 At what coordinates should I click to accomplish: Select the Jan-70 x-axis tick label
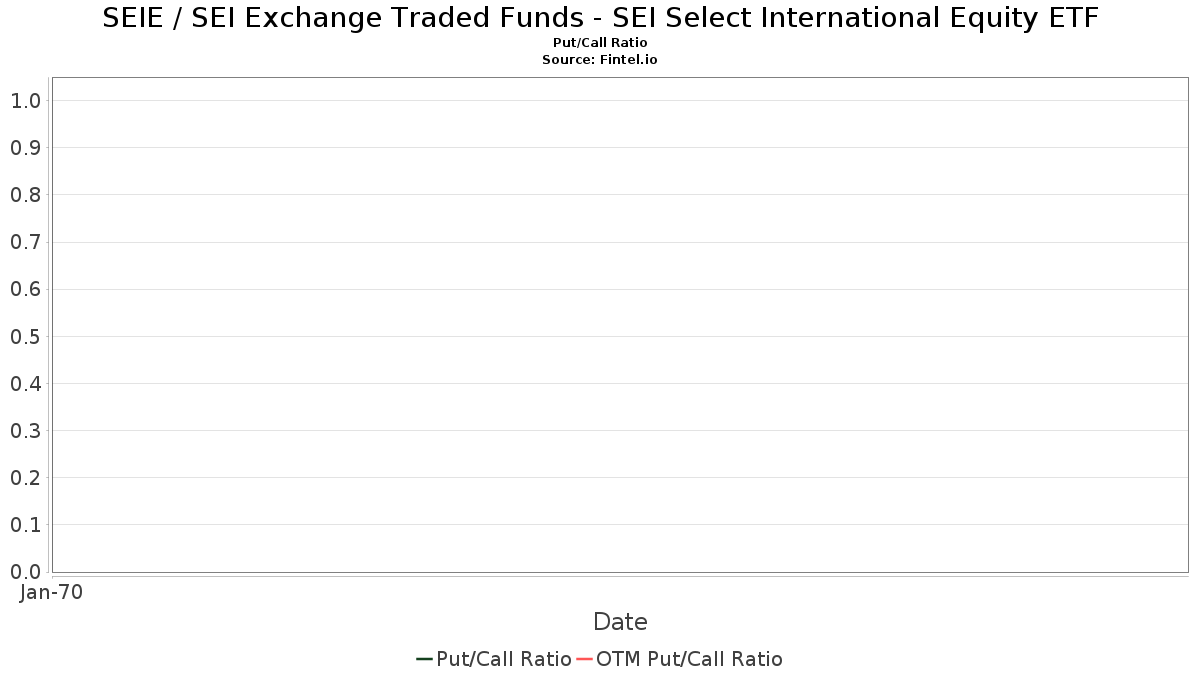[51, 592]
